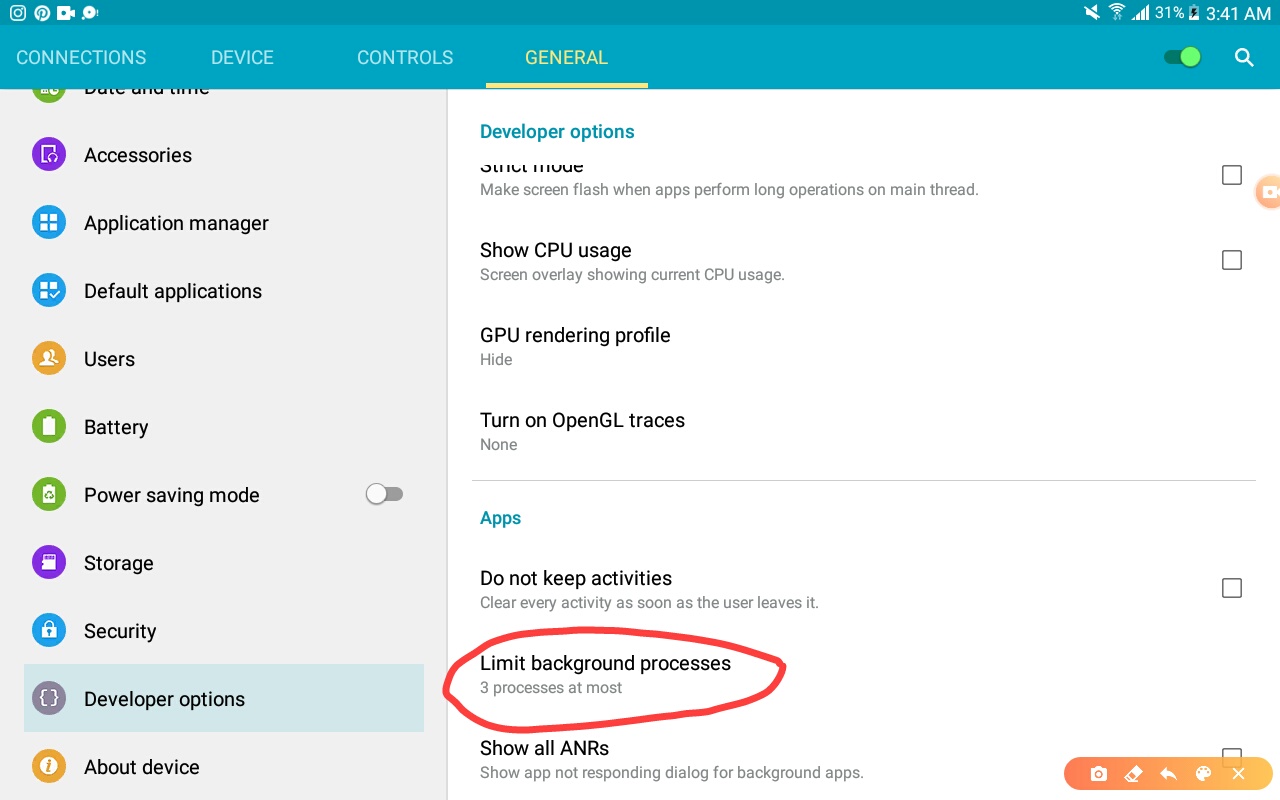Switch to the CONTROLS tab
The height and width of the screenshot is (800, 1280).
[405, 57]
